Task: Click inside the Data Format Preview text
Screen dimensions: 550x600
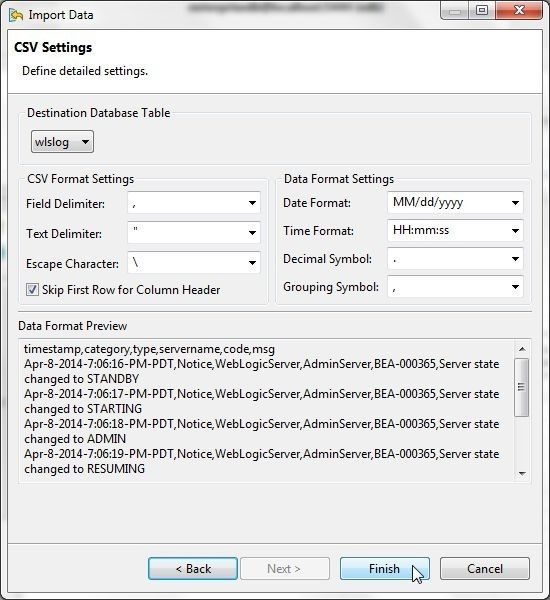Action: point(266,410)
